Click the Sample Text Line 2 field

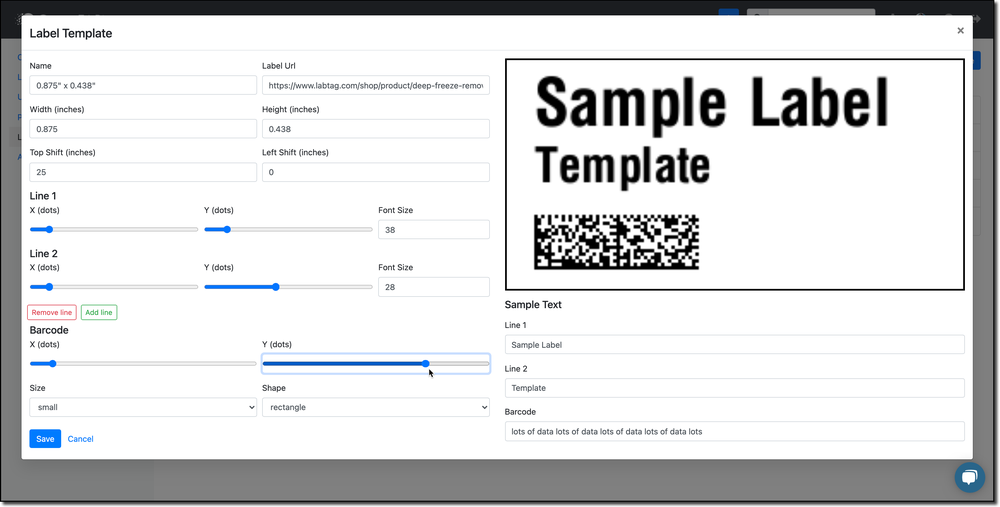click(735, 388)
